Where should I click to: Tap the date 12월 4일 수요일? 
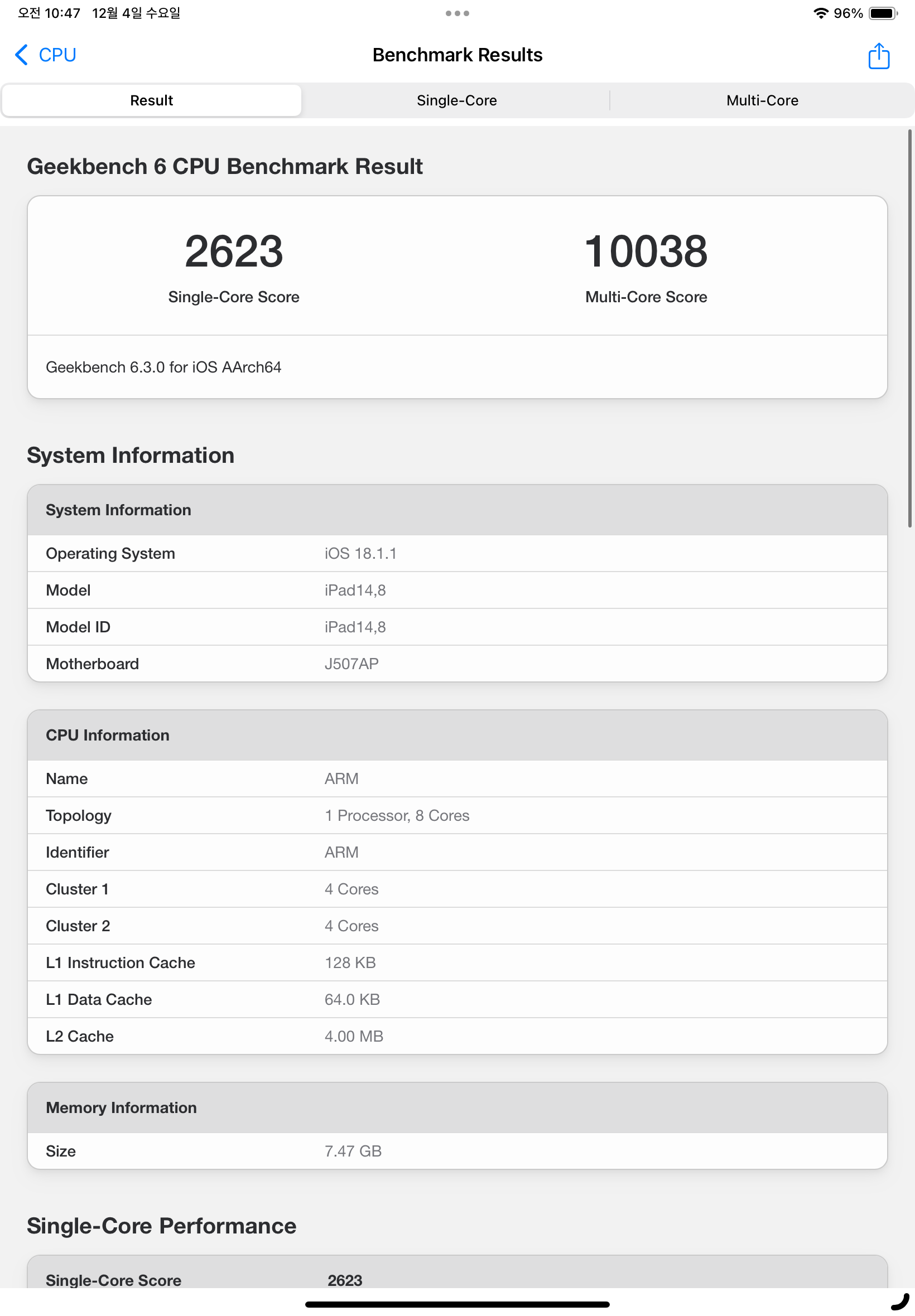pos(136,13)
